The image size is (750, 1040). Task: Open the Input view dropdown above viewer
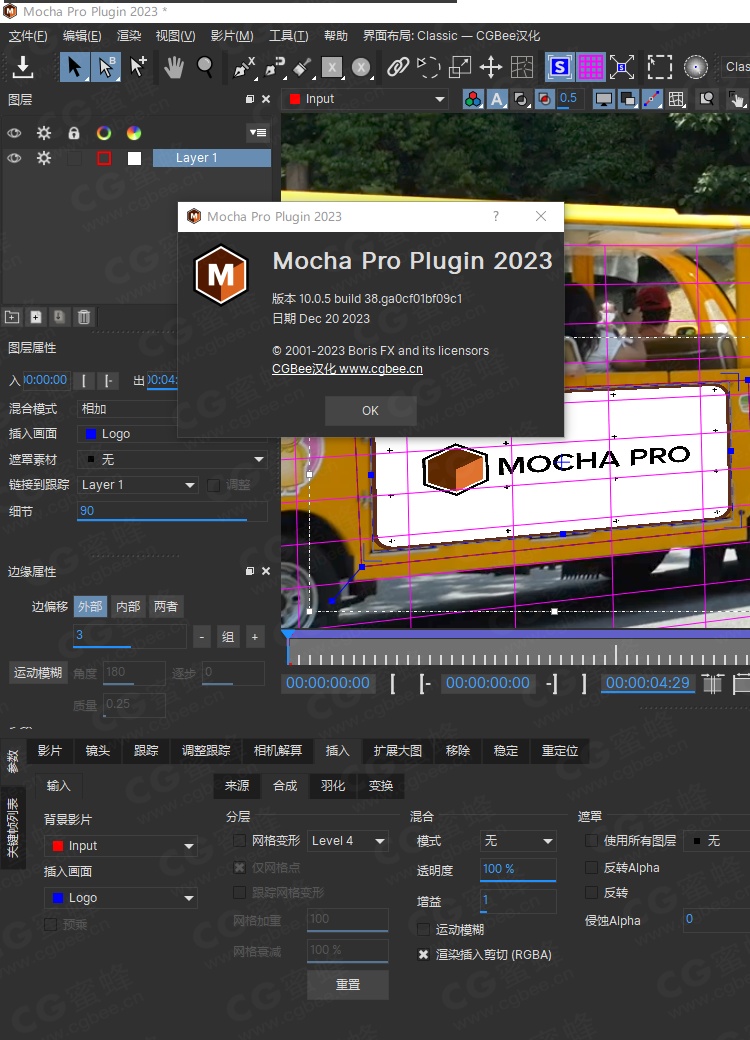(366, 99)
